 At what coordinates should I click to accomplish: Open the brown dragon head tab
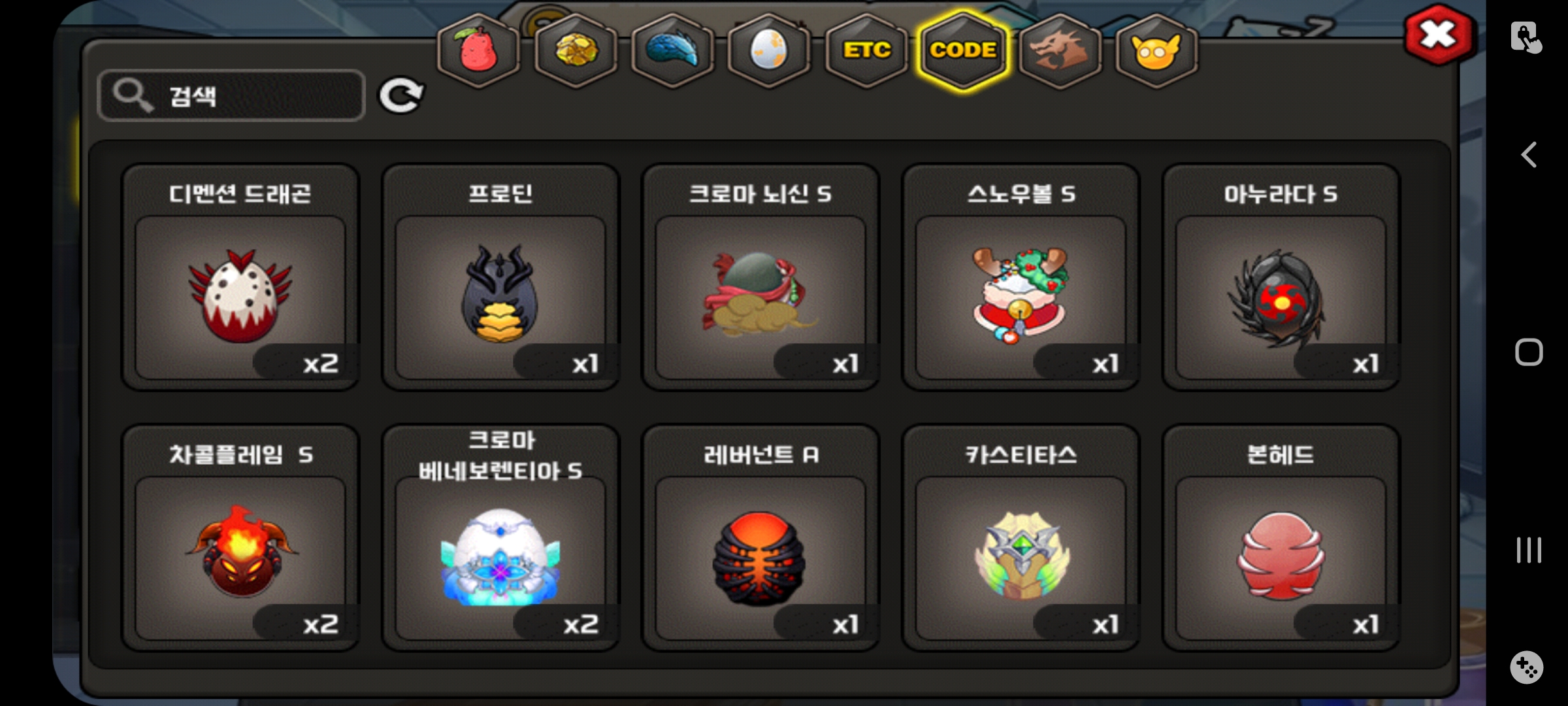pos(1060,51)
